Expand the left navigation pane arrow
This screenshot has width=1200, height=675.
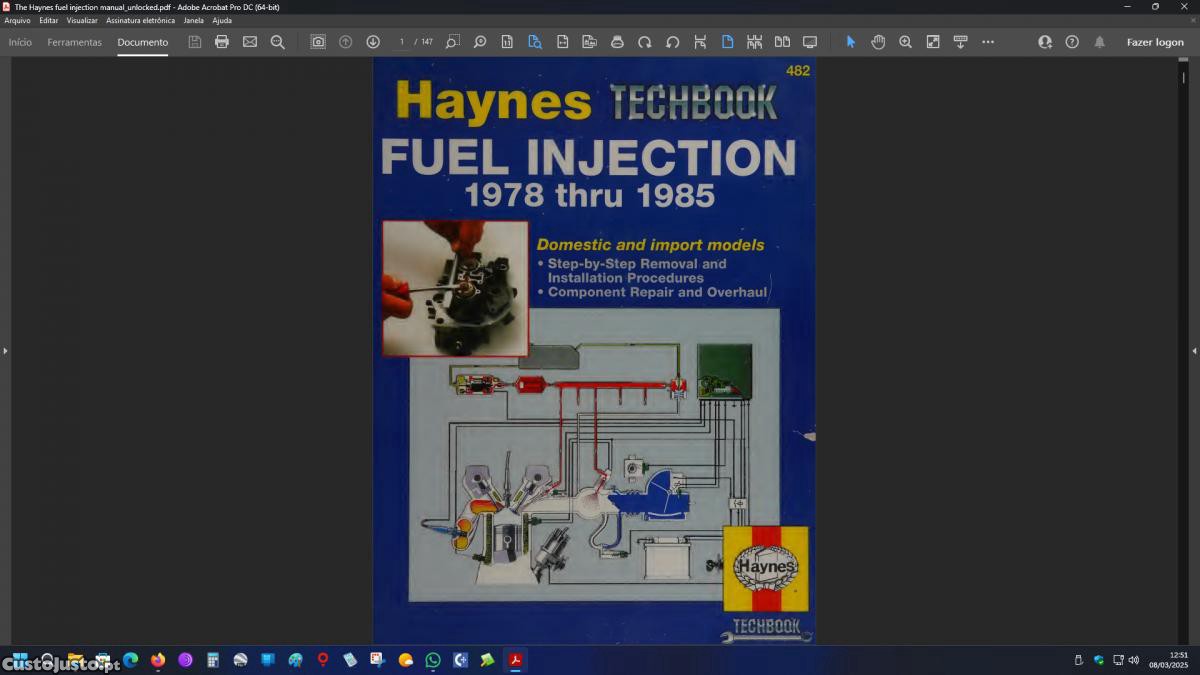[5, 351]
